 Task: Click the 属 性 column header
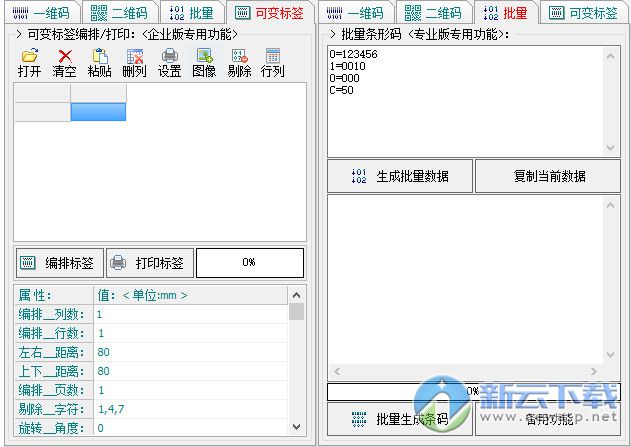[x=54, y=295]
